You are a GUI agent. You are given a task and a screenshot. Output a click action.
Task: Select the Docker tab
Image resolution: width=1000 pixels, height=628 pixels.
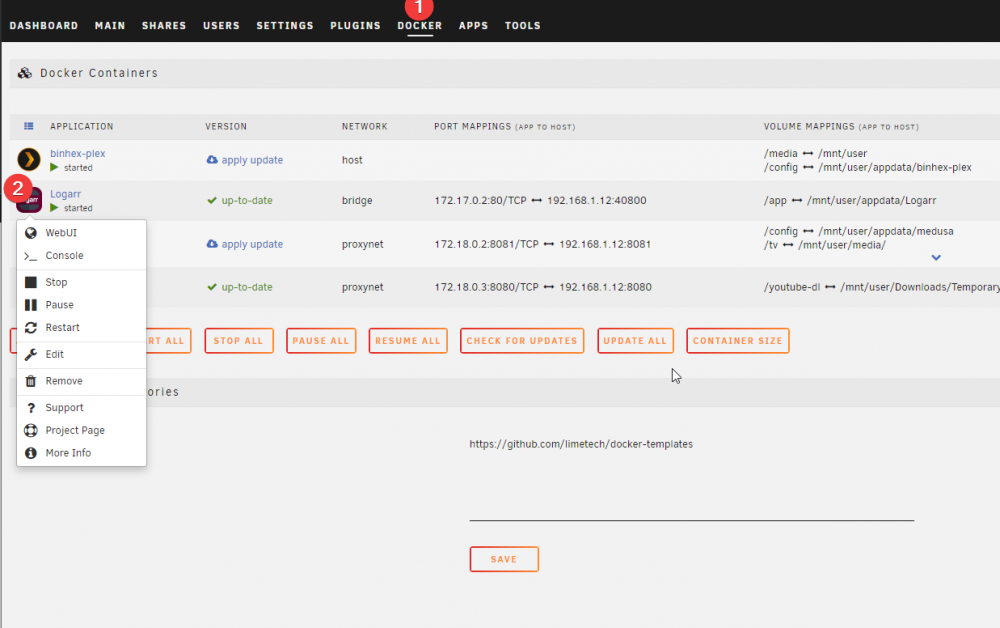420,26
